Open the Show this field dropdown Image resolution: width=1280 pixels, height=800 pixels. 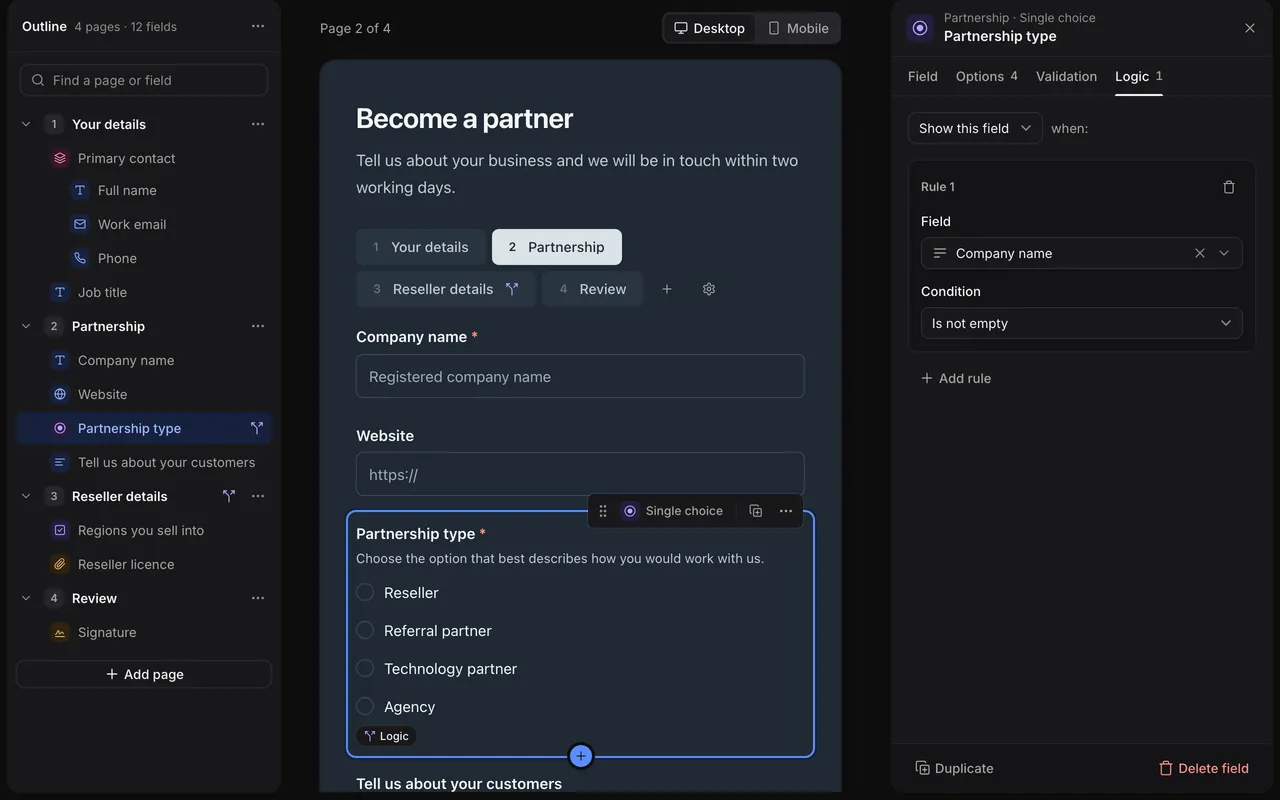tap(975, 128)
